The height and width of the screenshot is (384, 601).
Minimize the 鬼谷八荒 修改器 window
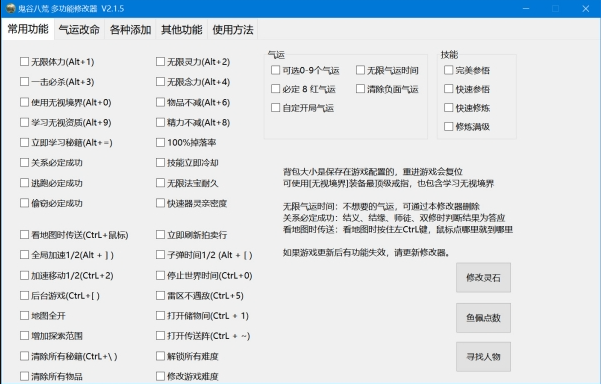pyautogui.click(x=526, y=8)
